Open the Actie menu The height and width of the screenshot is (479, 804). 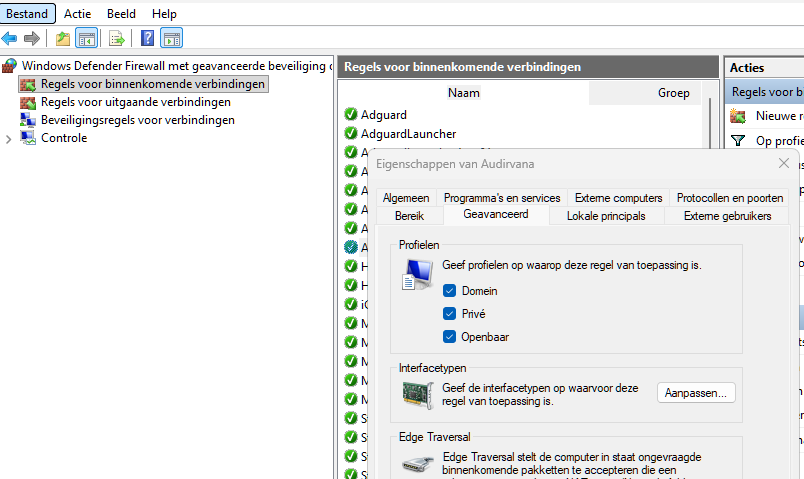(77, 14)
